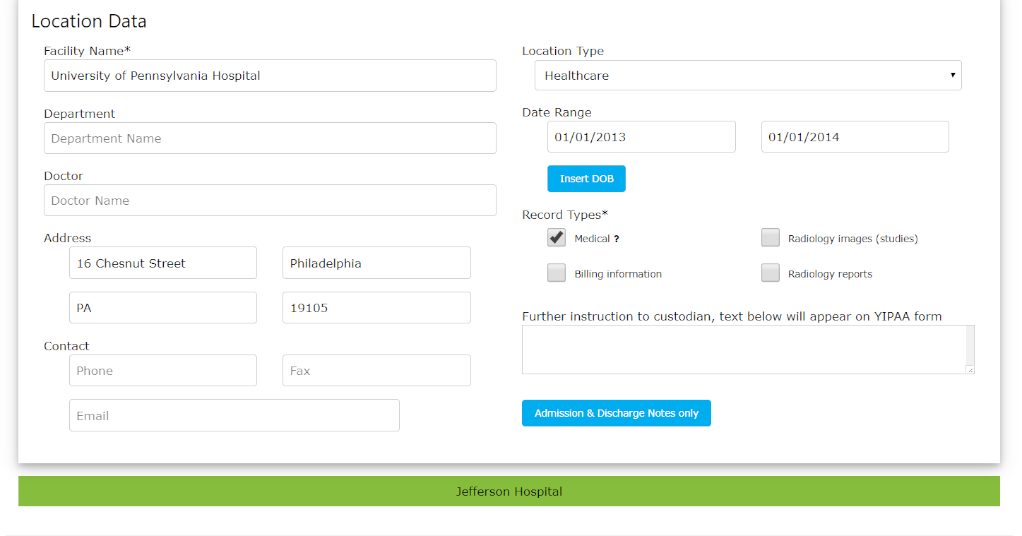Edit the PA state field
Image resolution: width=1022 pixels, height=536 pixels.
coord(163,308)
